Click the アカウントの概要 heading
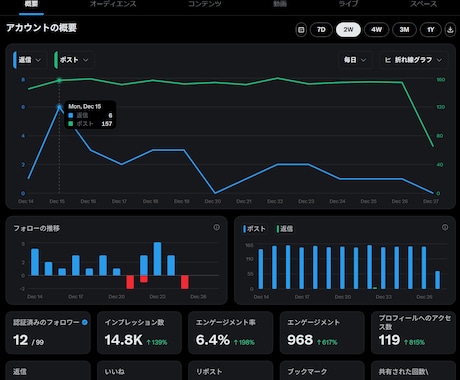Image resolution: width=460 pixels, height=380 pixels. [42, 28]
